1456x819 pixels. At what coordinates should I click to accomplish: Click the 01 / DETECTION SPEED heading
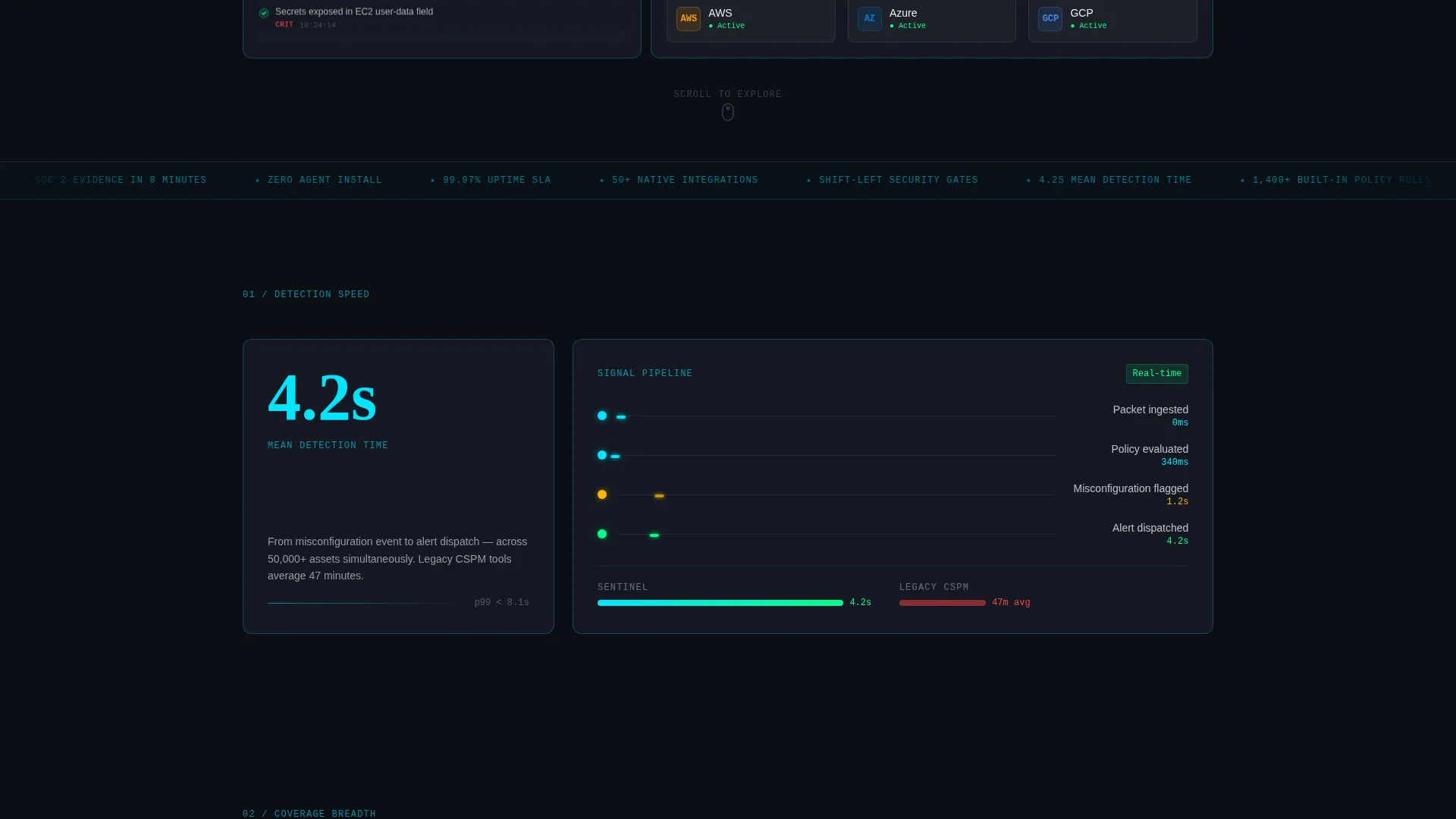306,294
